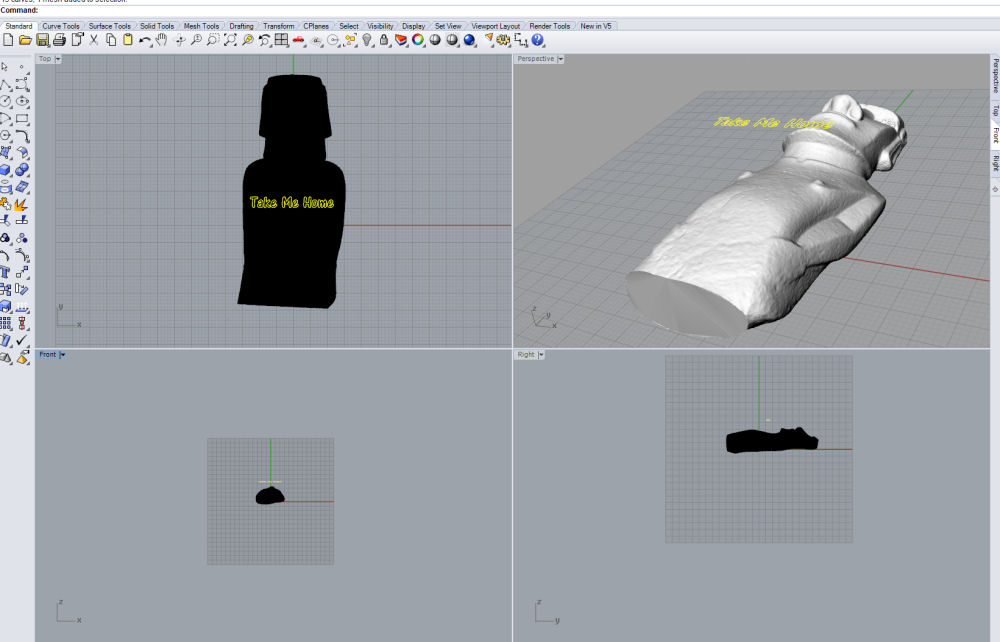Toggle the Hide objects lightbulb icon
Viewport: 1000px width, 642px height.
[x=367, y=40]
